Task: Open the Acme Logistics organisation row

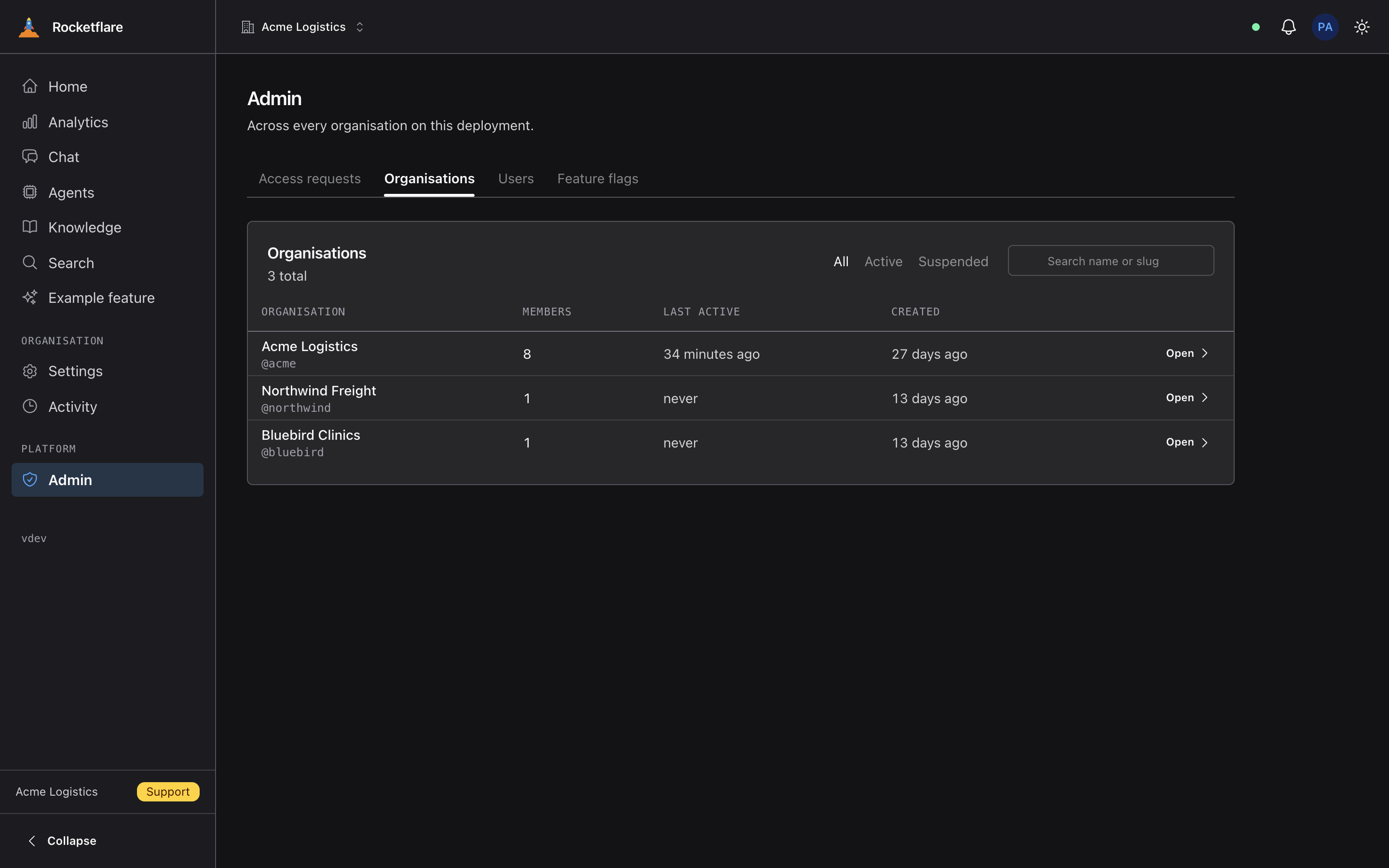Action: [1187, 353]
